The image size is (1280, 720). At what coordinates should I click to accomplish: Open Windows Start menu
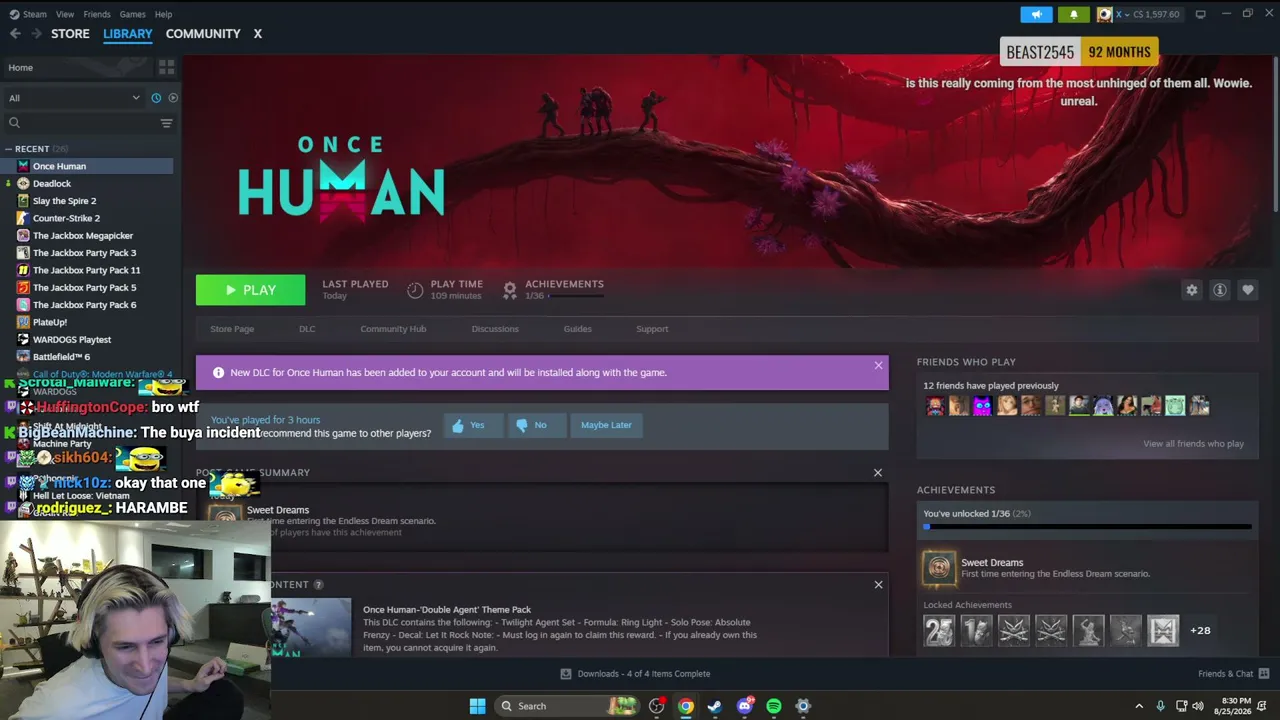click(x=477, y=706)
